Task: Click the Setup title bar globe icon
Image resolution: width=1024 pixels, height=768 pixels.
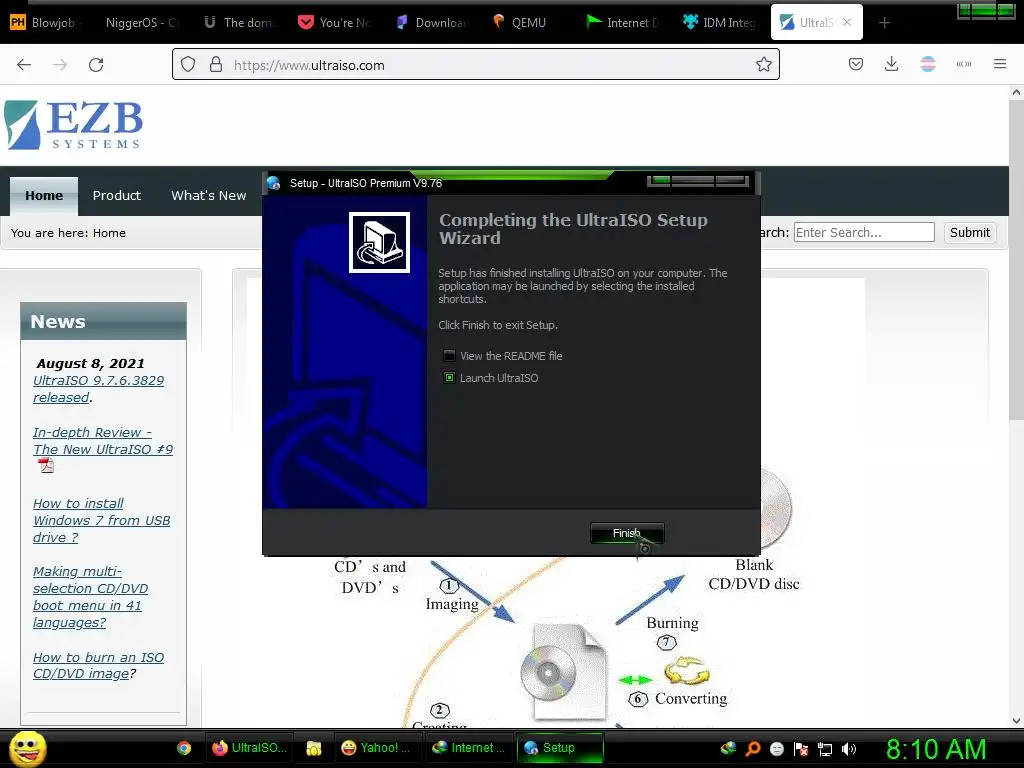Action: (x=274, y=183)
